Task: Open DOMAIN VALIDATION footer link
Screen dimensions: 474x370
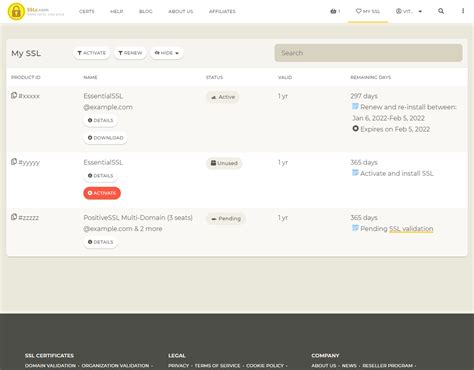Action: point(50,366)
